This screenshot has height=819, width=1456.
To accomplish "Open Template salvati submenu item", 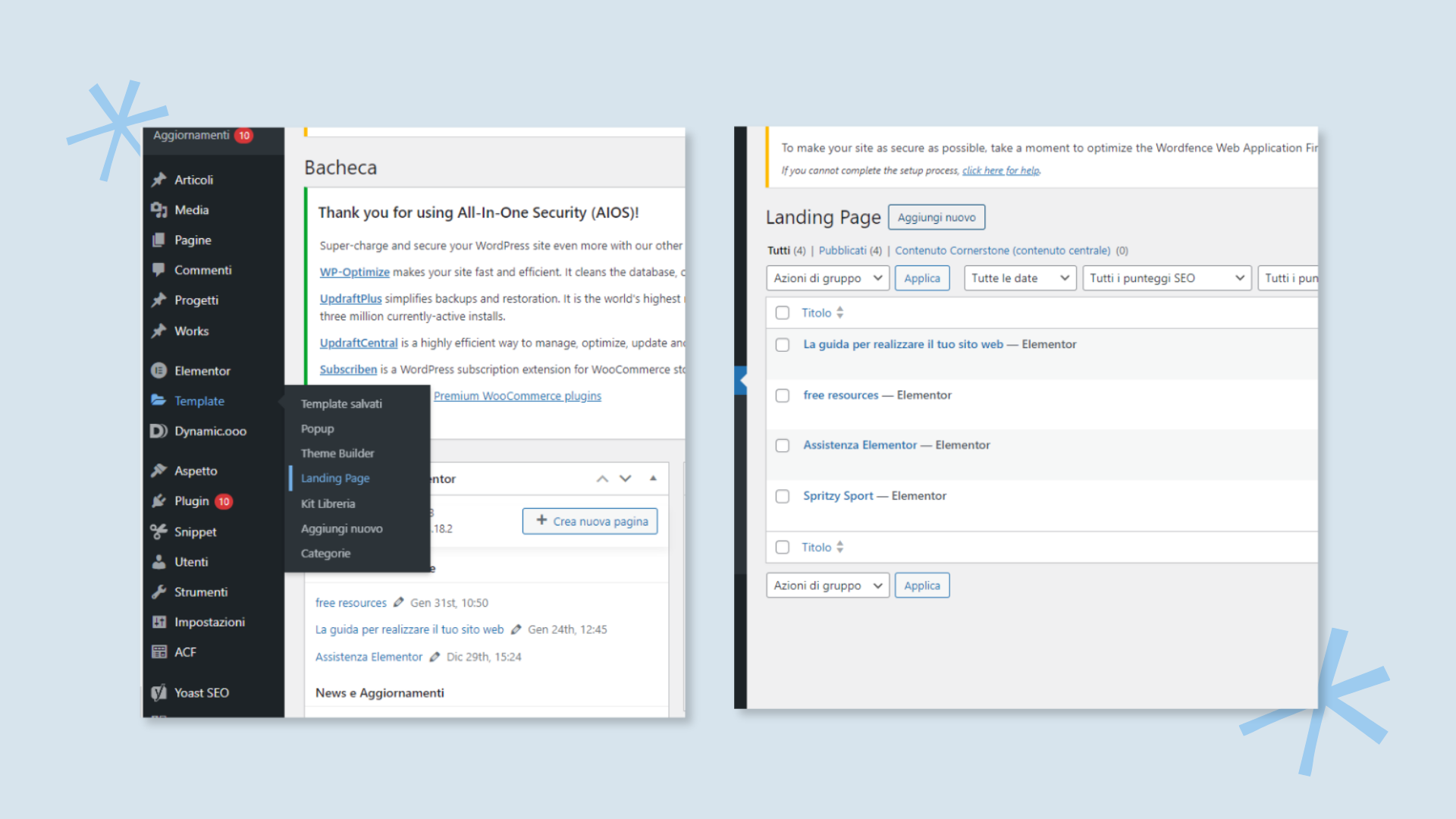I will point(341,403).
